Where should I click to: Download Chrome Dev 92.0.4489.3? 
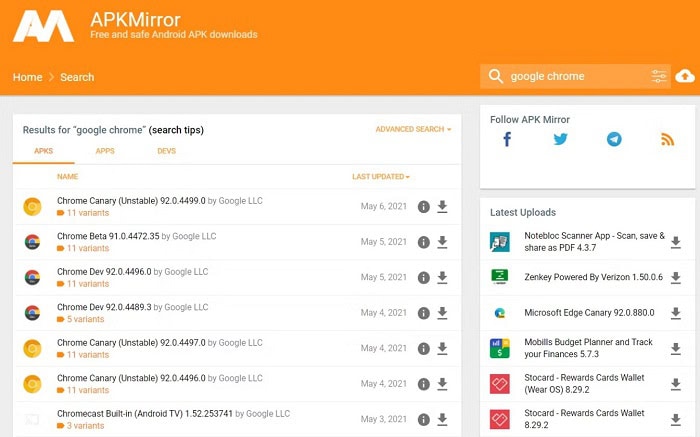click(442, 313)
